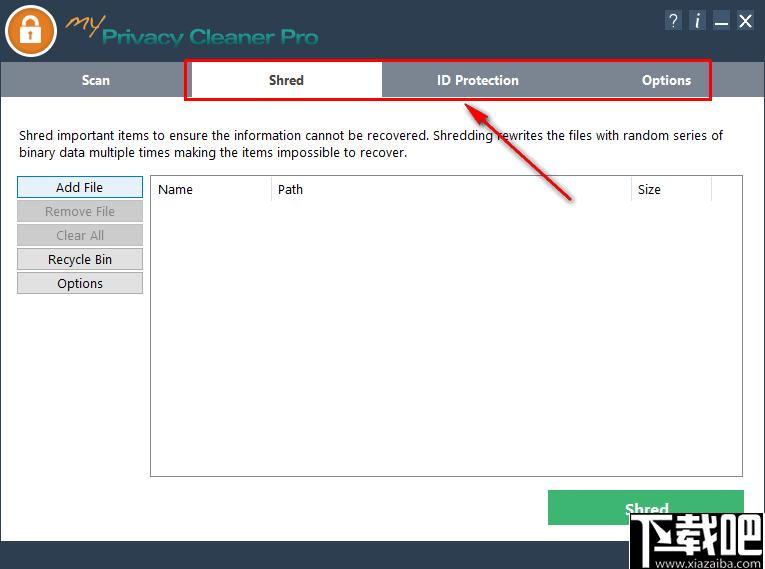Open shred Options in the sidebar
765x569 pixels.
pyautogui.click(x=80, y=284)
